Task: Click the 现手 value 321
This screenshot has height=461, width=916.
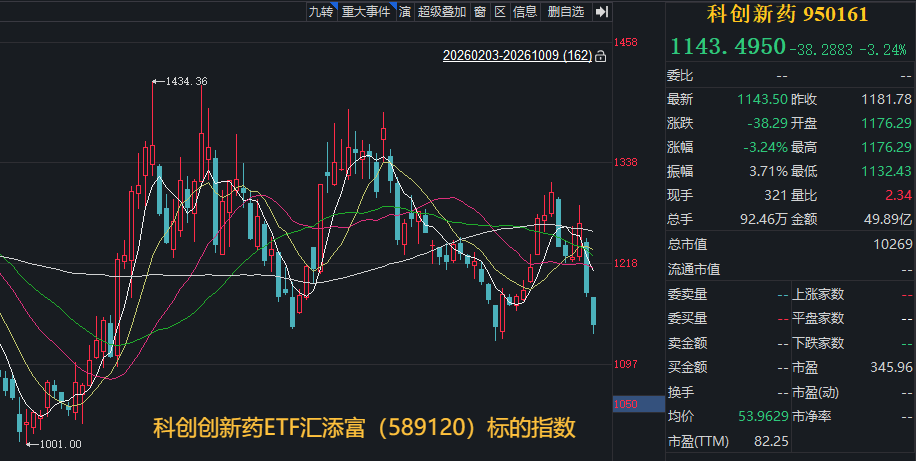Action: [x=776, y=195]
